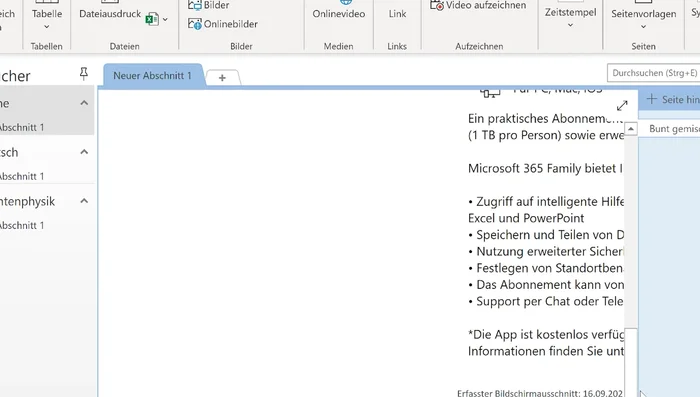
Task: Switch to the Neuer Abschnitt 1 tab
Action: tap(152, 75)
